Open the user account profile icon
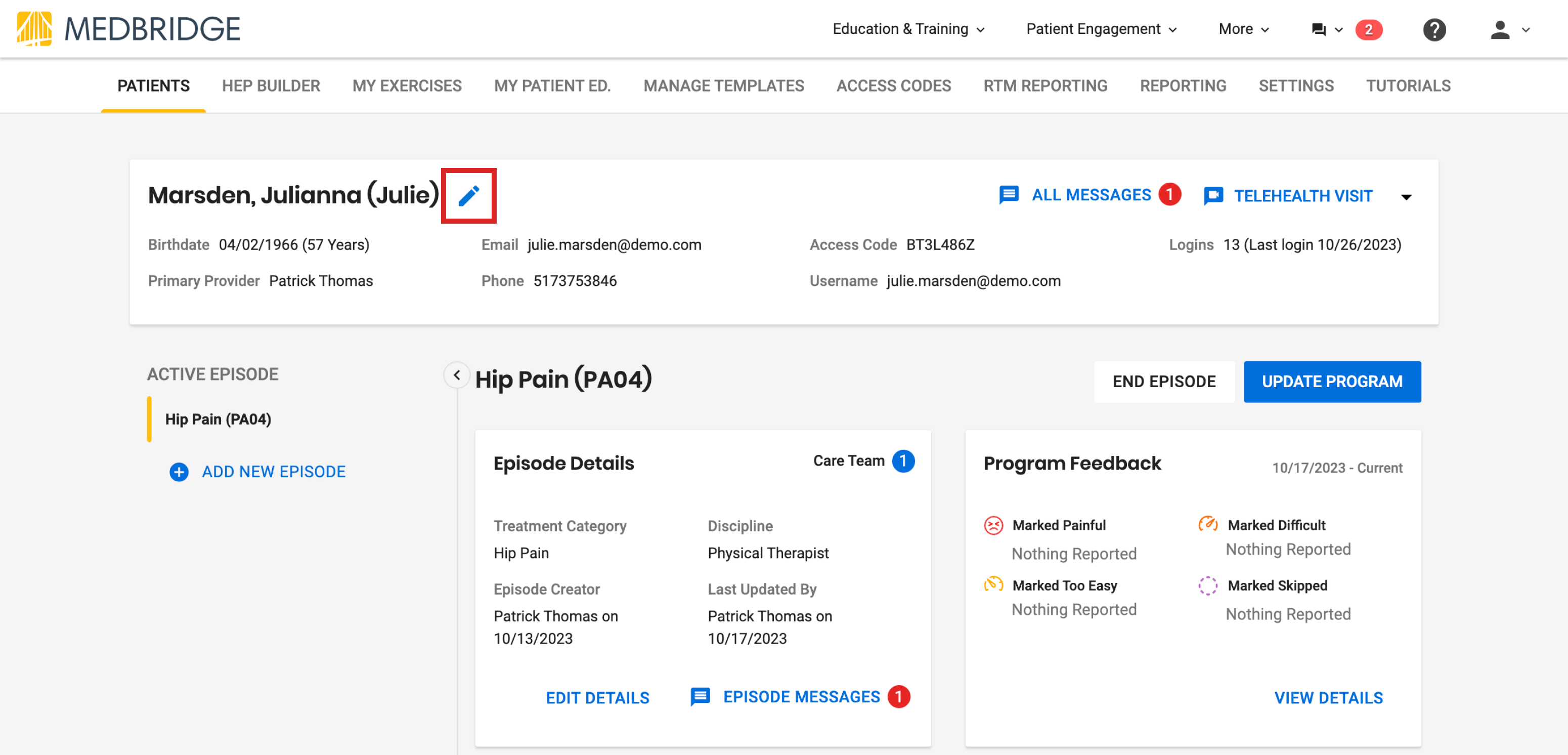Screen dimensions: 1568x755 [1500, 29]
